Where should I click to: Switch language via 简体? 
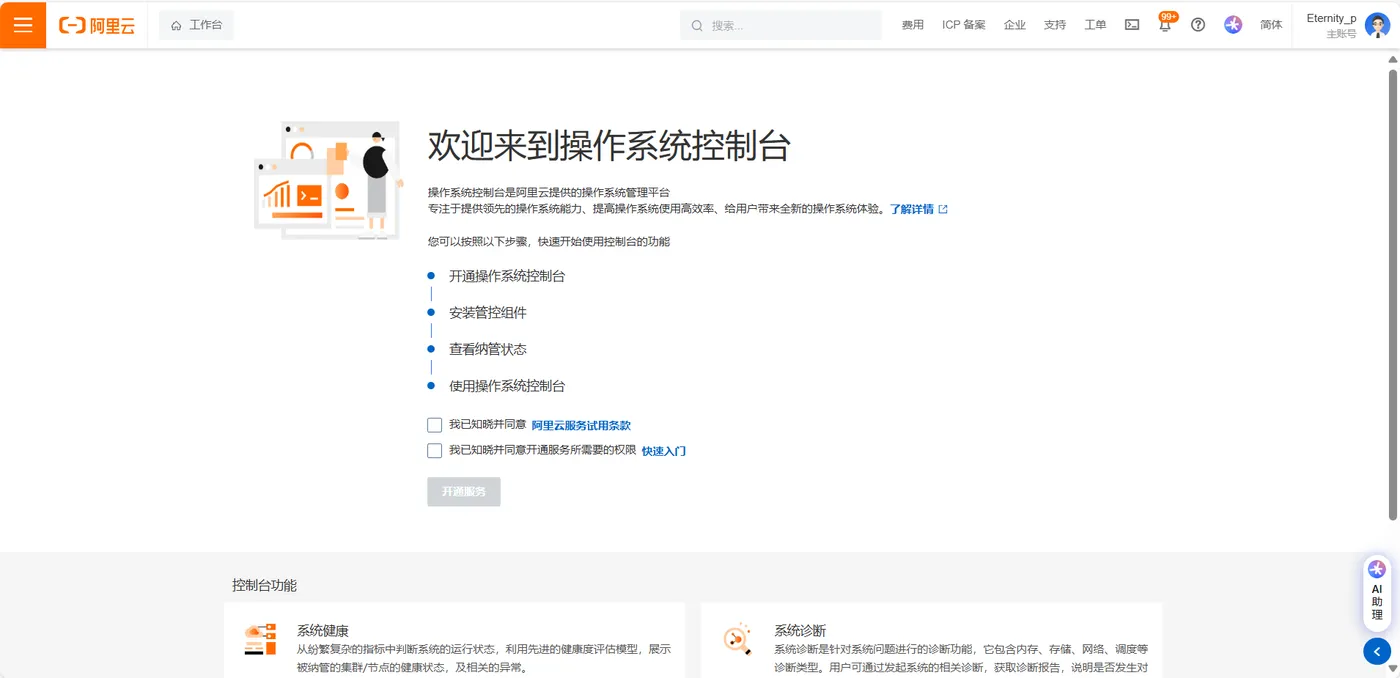pos(1271,25)
